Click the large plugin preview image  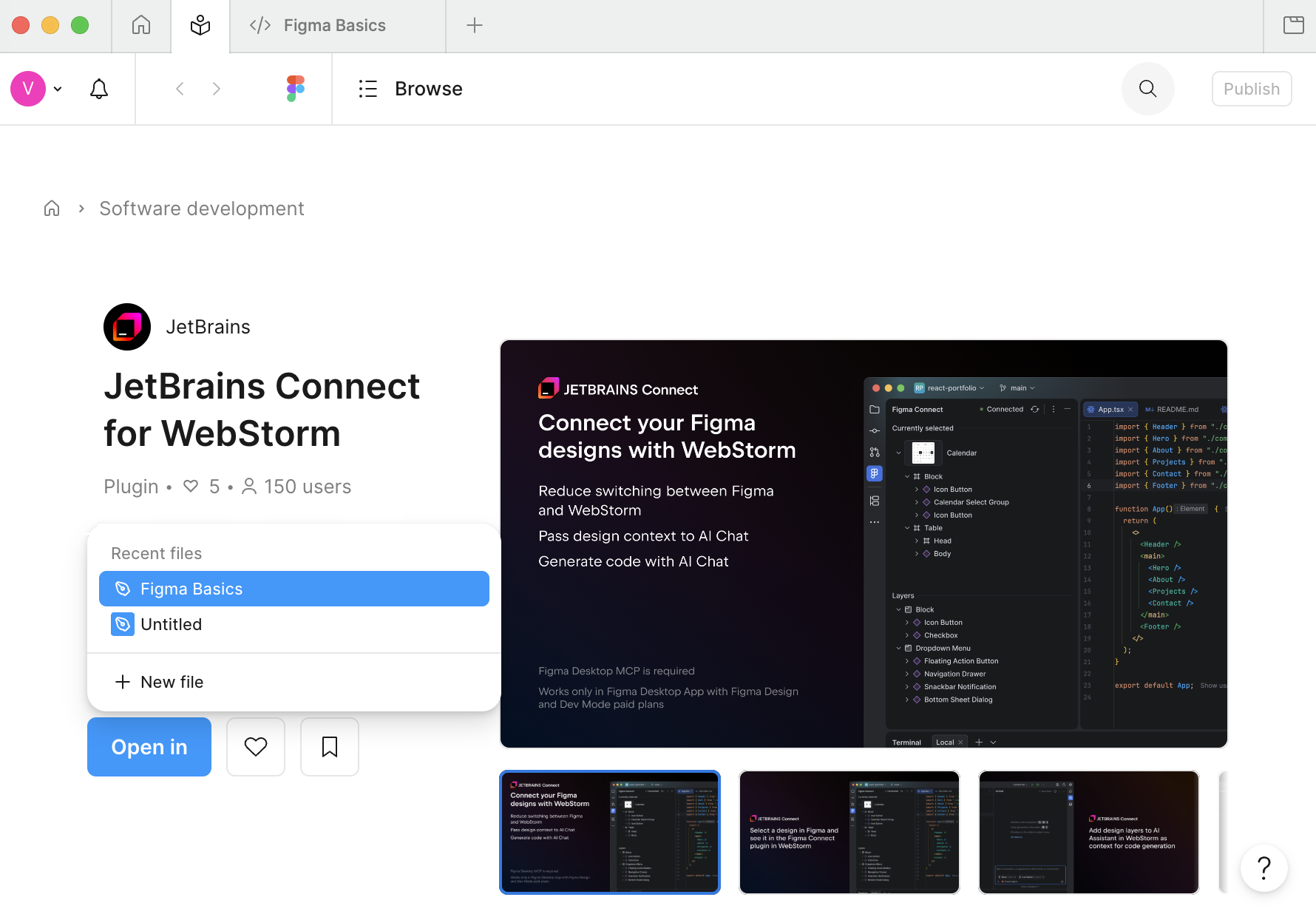pos(864,544)
